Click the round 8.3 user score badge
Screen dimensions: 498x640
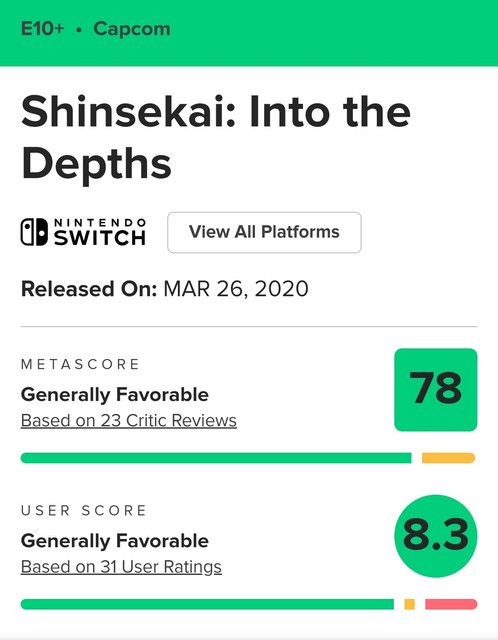[436, 536]
